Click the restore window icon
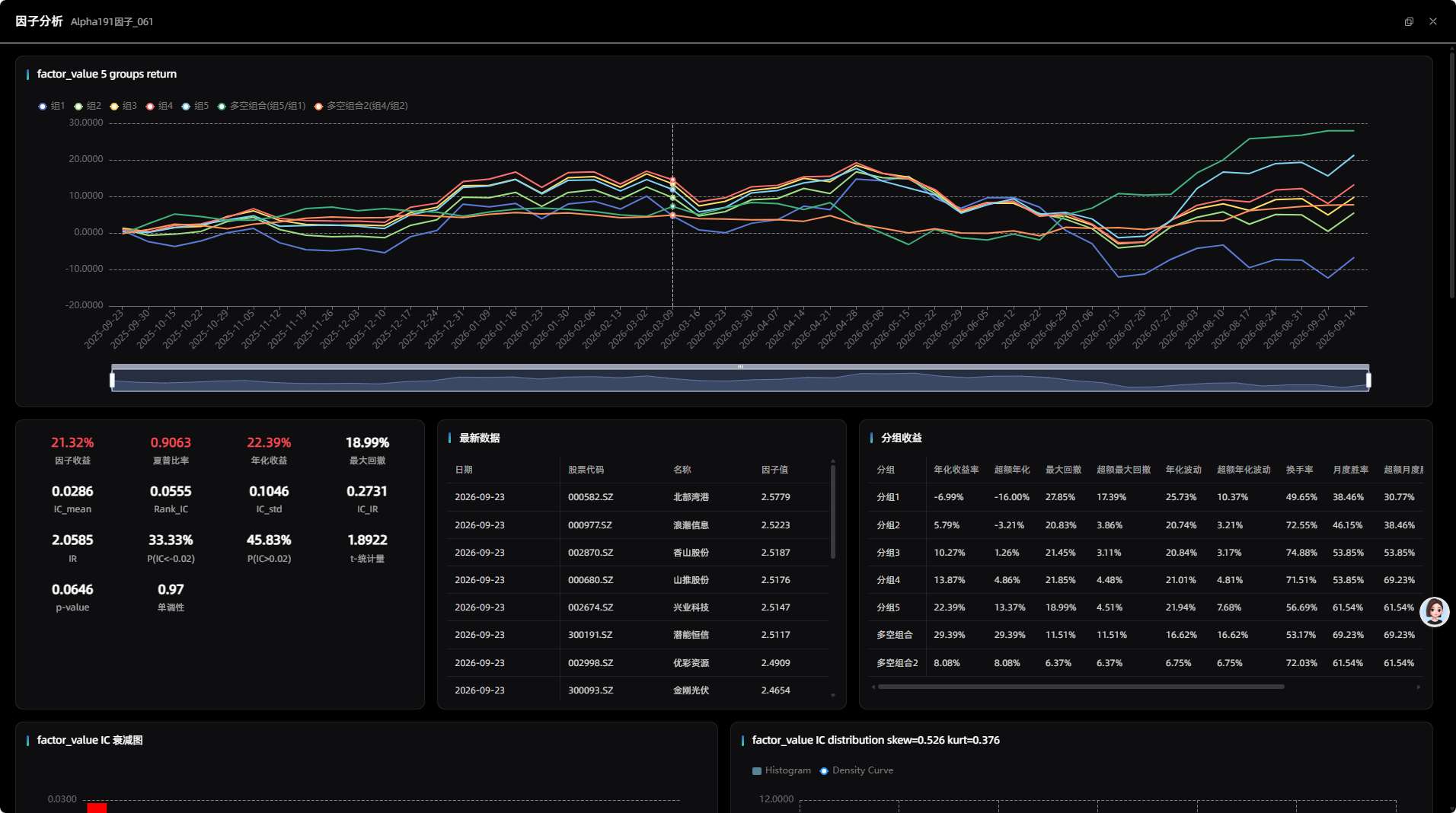This screenshot has height=813, width=1456. [x=1409, y=21]
